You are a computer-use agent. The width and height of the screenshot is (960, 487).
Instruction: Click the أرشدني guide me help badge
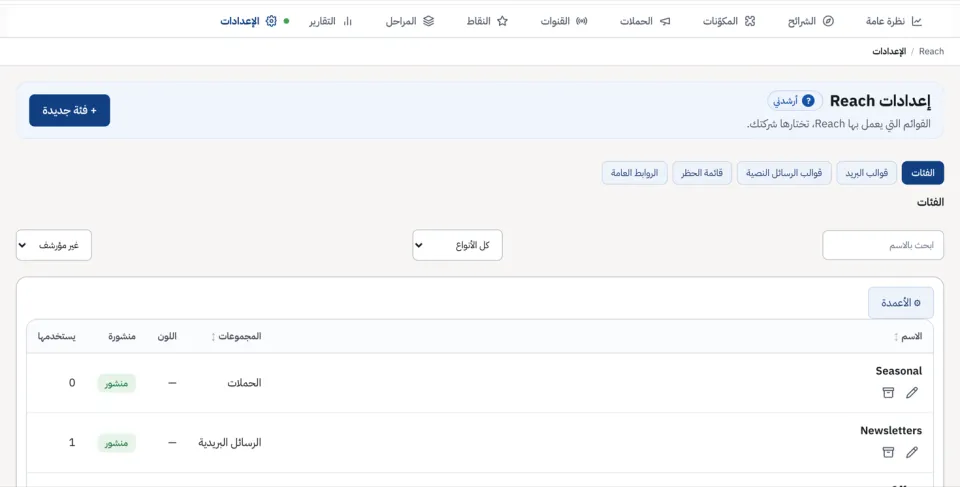(x=794, y=100)
